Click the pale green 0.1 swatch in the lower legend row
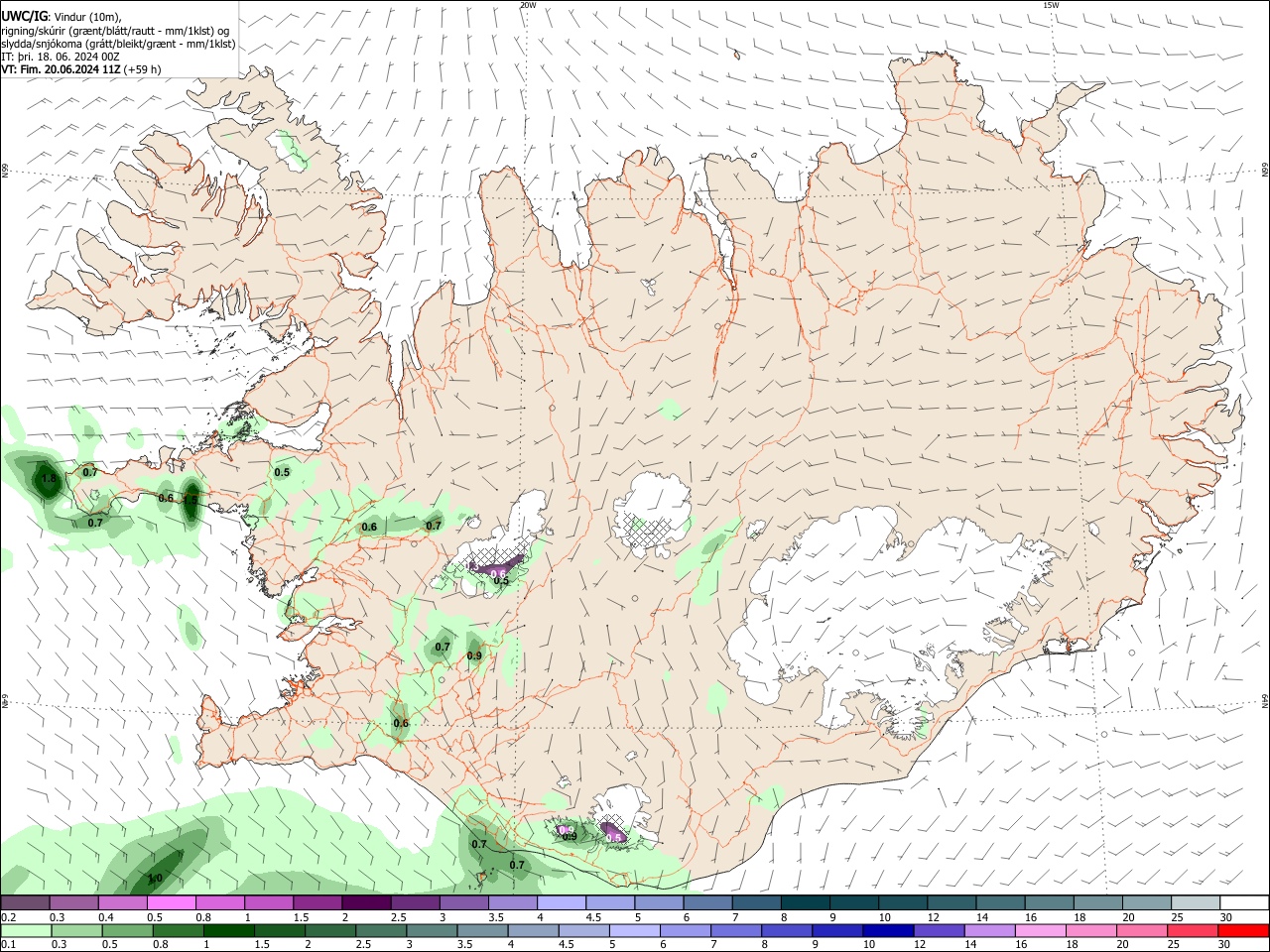1270x952 pixels. point(27,930)
